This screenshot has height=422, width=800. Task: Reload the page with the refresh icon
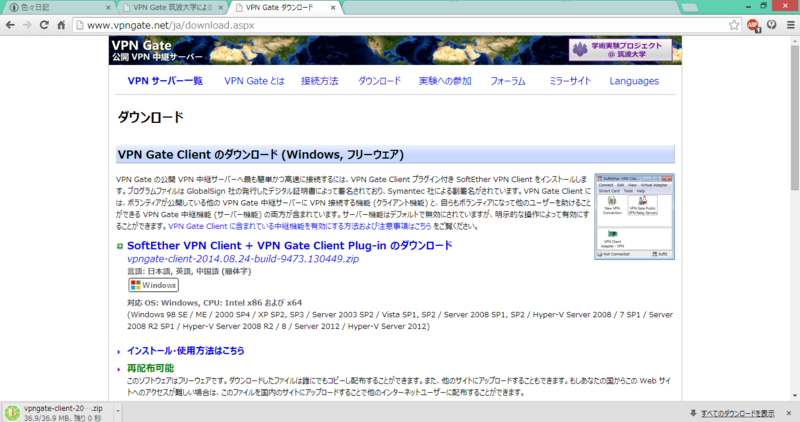coord(44,25)
